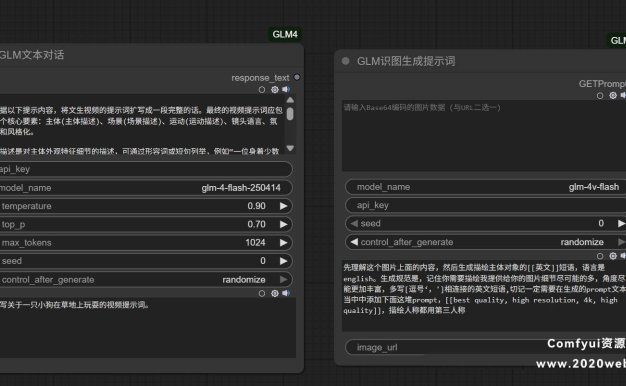This screenshot has width=626, height=386.
Task: Click previous arrow on right node control_after_generate
Action: coord(354,242)
